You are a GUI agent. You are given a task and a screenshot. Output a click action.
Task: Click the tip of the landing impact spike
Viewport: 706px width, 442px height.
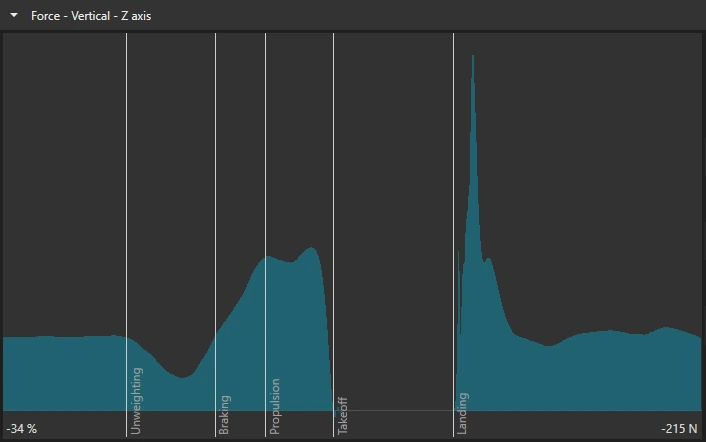coord(473,56)
